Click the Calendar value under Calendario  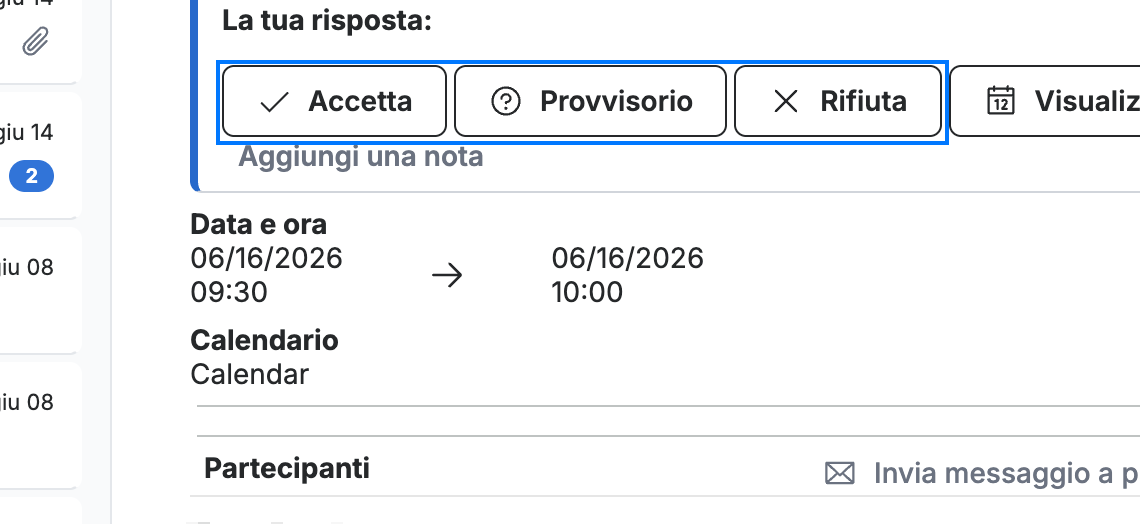coord(249,374)
